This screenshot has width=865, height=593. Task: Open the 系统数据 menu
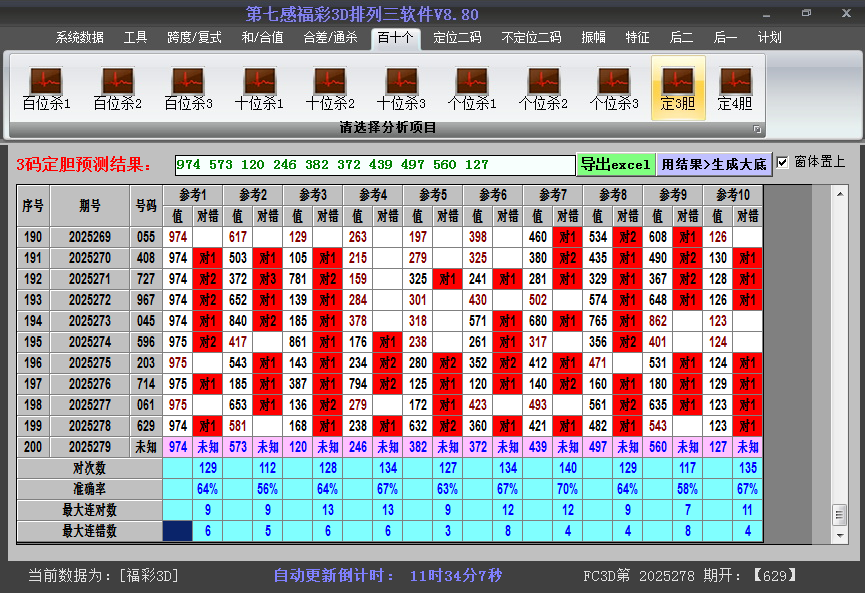[x=78, y=37]
